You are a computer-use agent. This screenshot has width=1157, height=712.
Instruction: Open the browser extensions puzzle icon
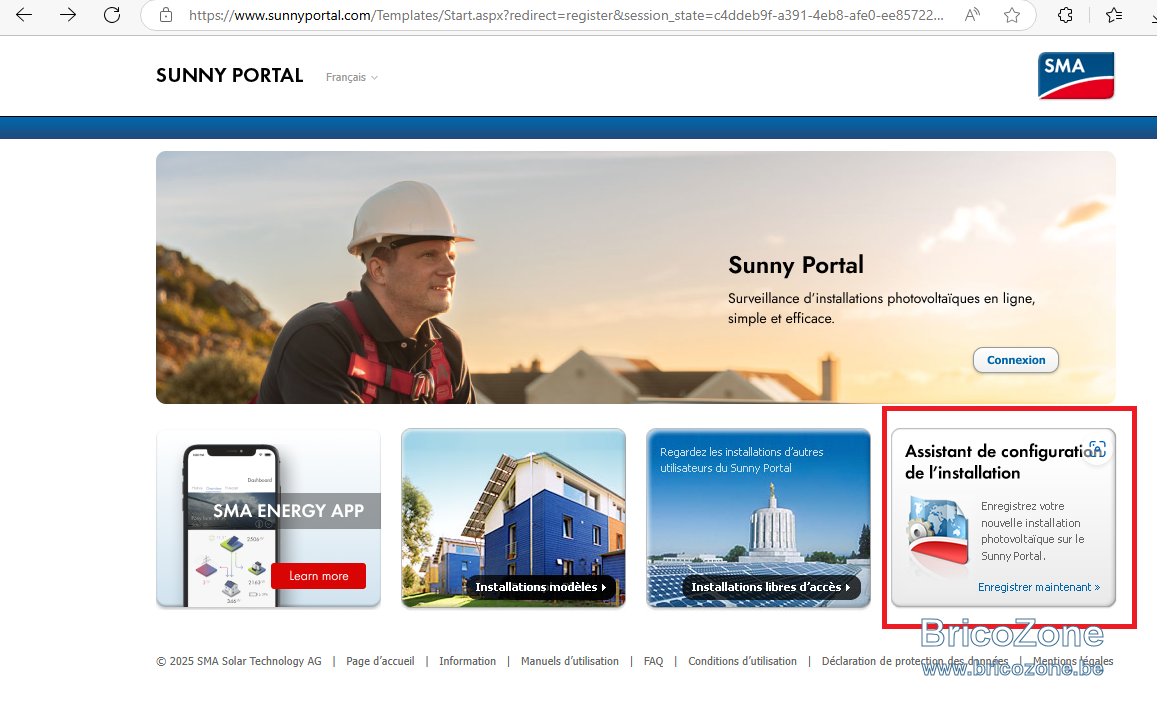click(1065, 15)
